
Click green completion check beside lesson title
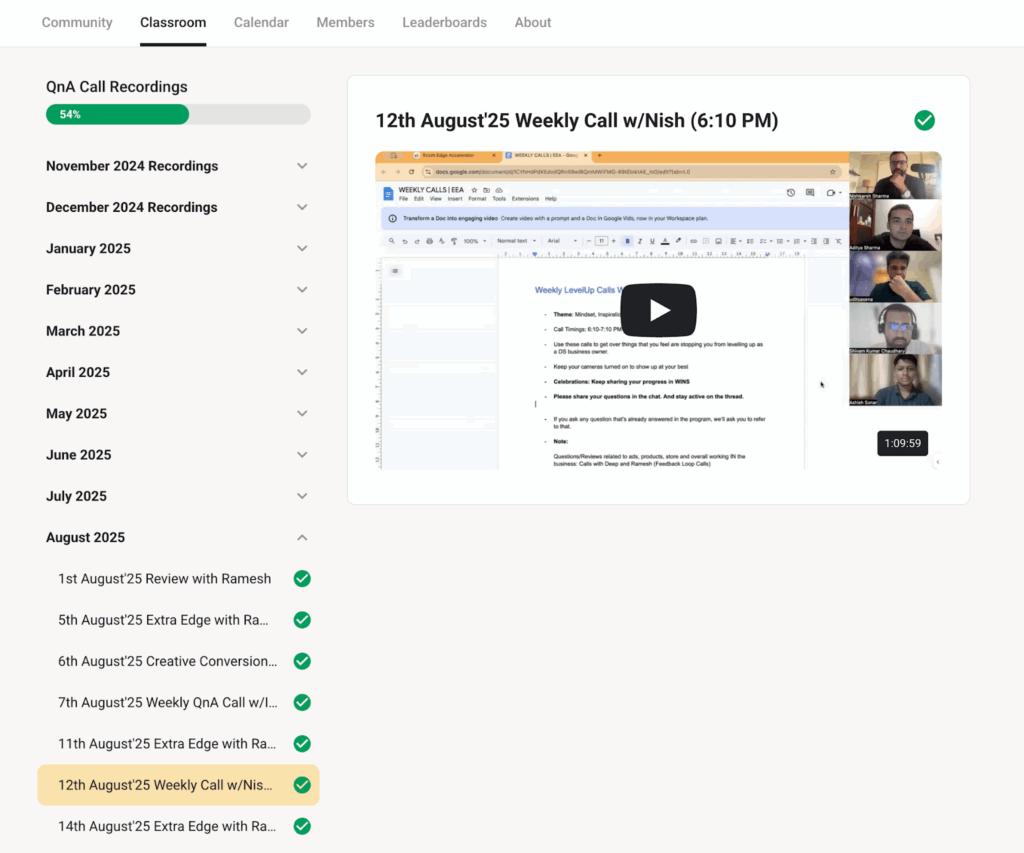[x=924, y=121]
